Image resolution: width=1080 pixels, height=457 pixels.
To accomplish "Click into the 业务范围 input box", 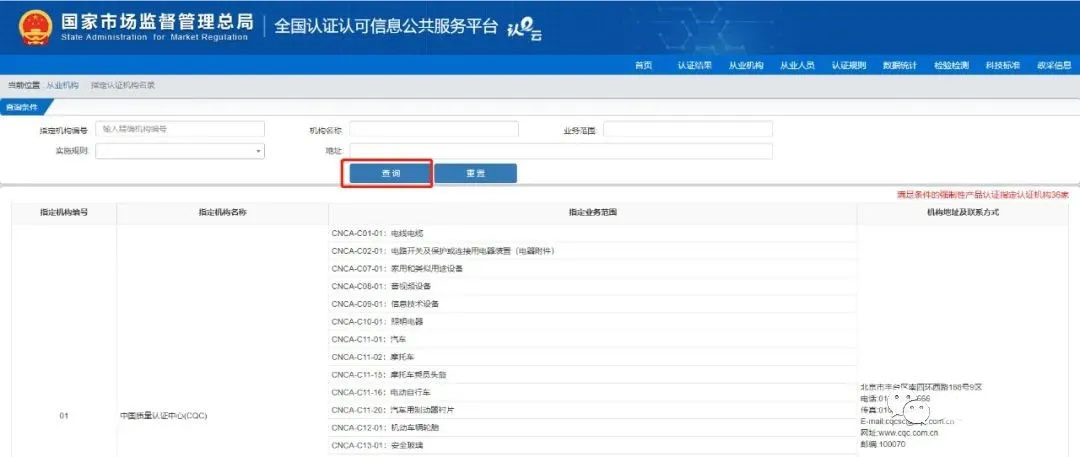I will point(687,129).
